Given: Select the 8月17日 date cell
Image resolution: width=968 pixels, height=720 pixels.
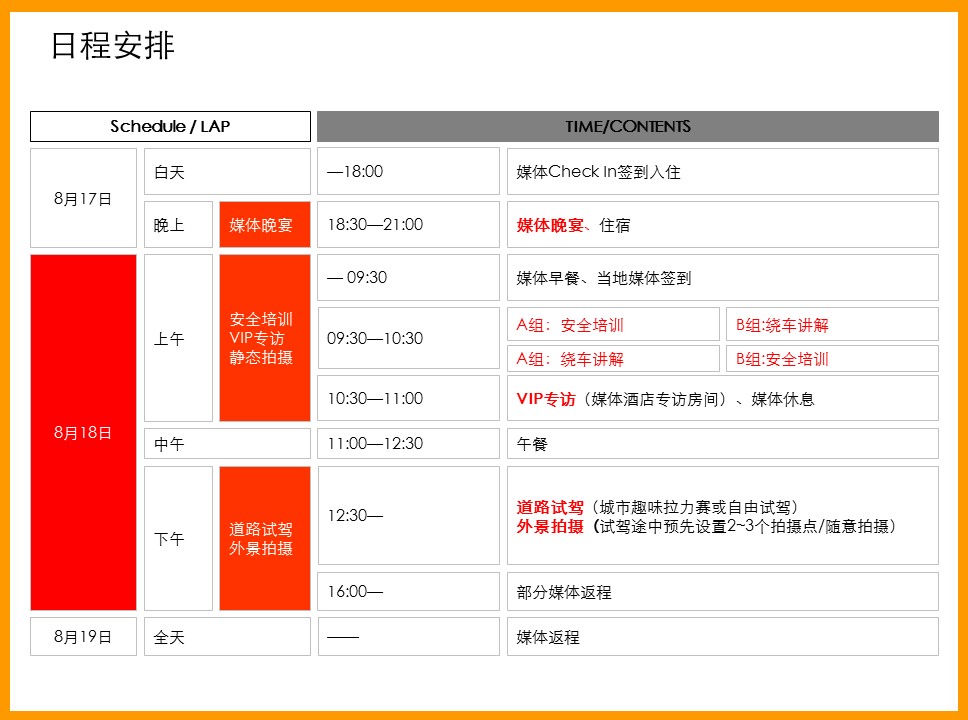Looking at the screenshot, I should pos(83,198).
